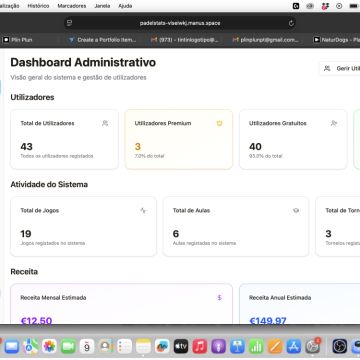Open Photos app in the Dock
The height and width of the screenshot is (360, 360).
coord(50,347)
